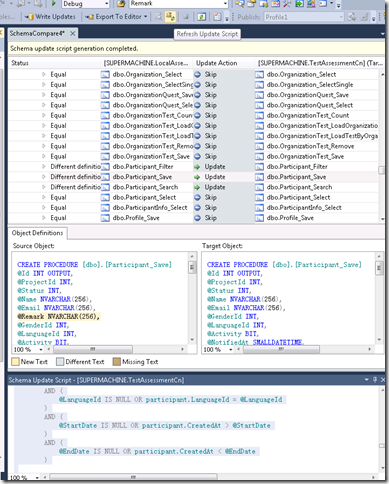The image size is (389, 484).
Task: Select the Object Definitions tab
Action: click(37, 233)
